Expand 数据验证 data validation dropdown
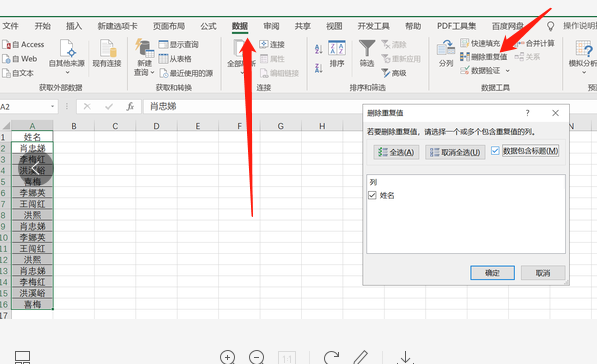Image resolution: width=597 pixels, height=364 pixels. 508,71
